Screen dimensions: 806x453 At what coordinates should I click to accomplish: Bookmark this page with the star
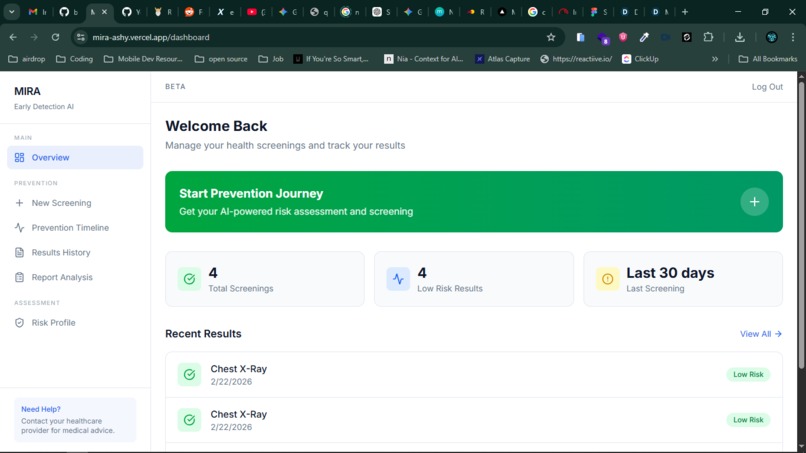pyautogui.click(x=551, y=37)
